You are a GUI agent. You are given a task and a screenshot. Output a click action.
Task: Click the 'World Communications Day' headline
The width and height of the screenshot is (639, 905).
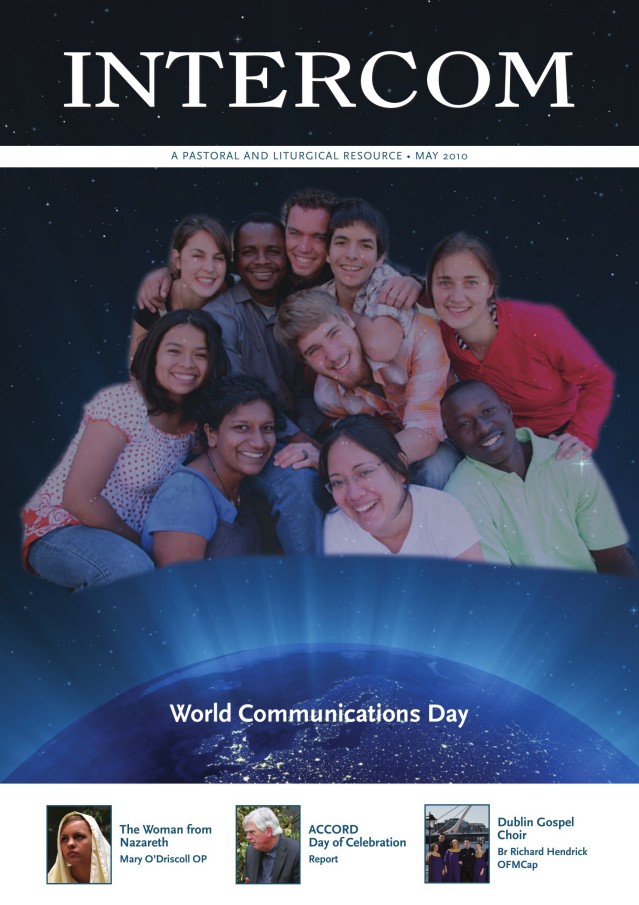tap(319, 714)
